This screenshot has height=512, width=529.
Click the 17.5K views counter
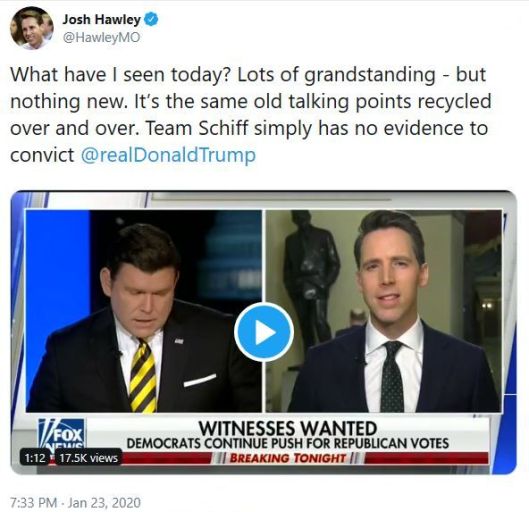(x=88, y=458)
